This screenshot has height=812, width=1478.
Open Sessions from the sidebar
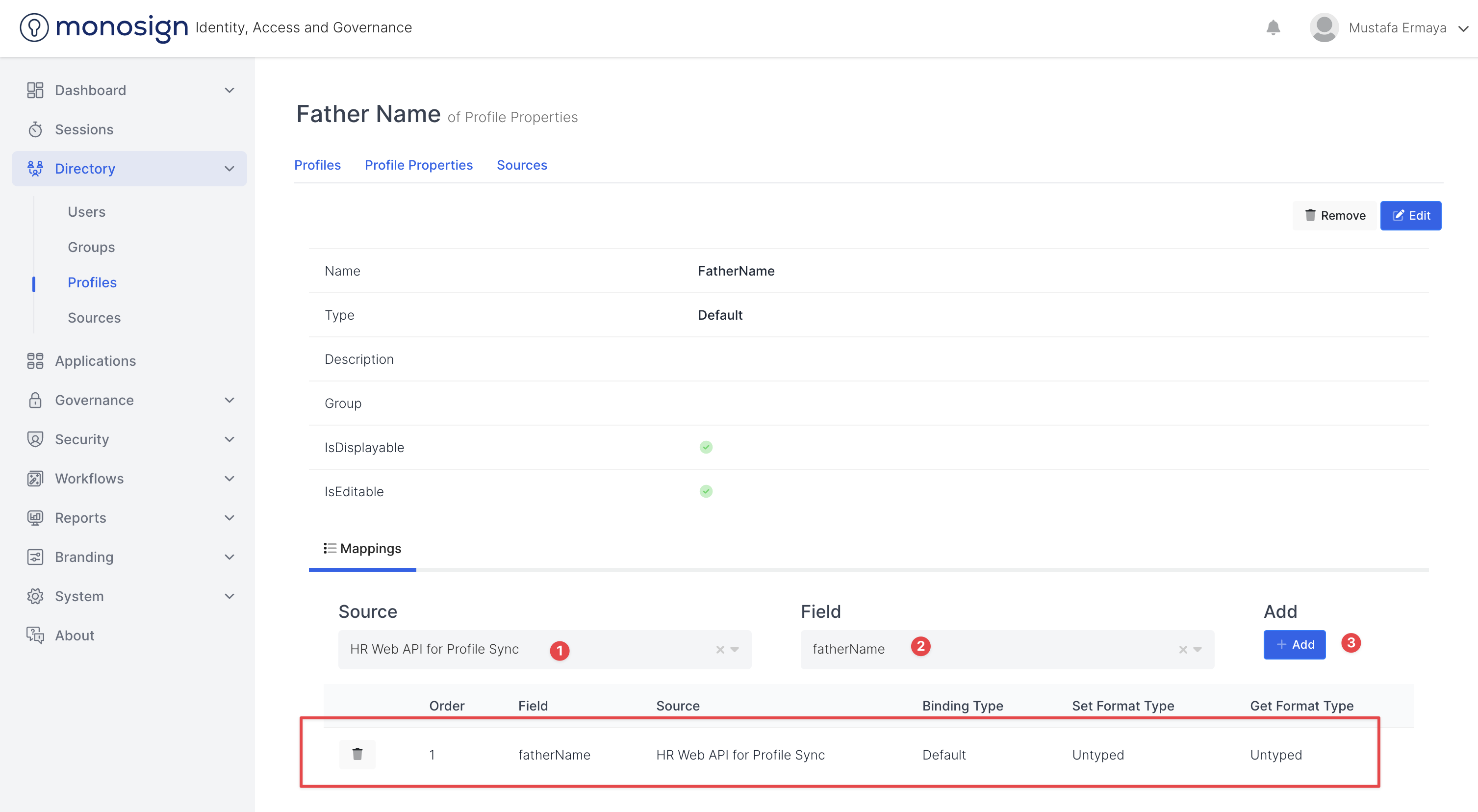click(84, 129)
